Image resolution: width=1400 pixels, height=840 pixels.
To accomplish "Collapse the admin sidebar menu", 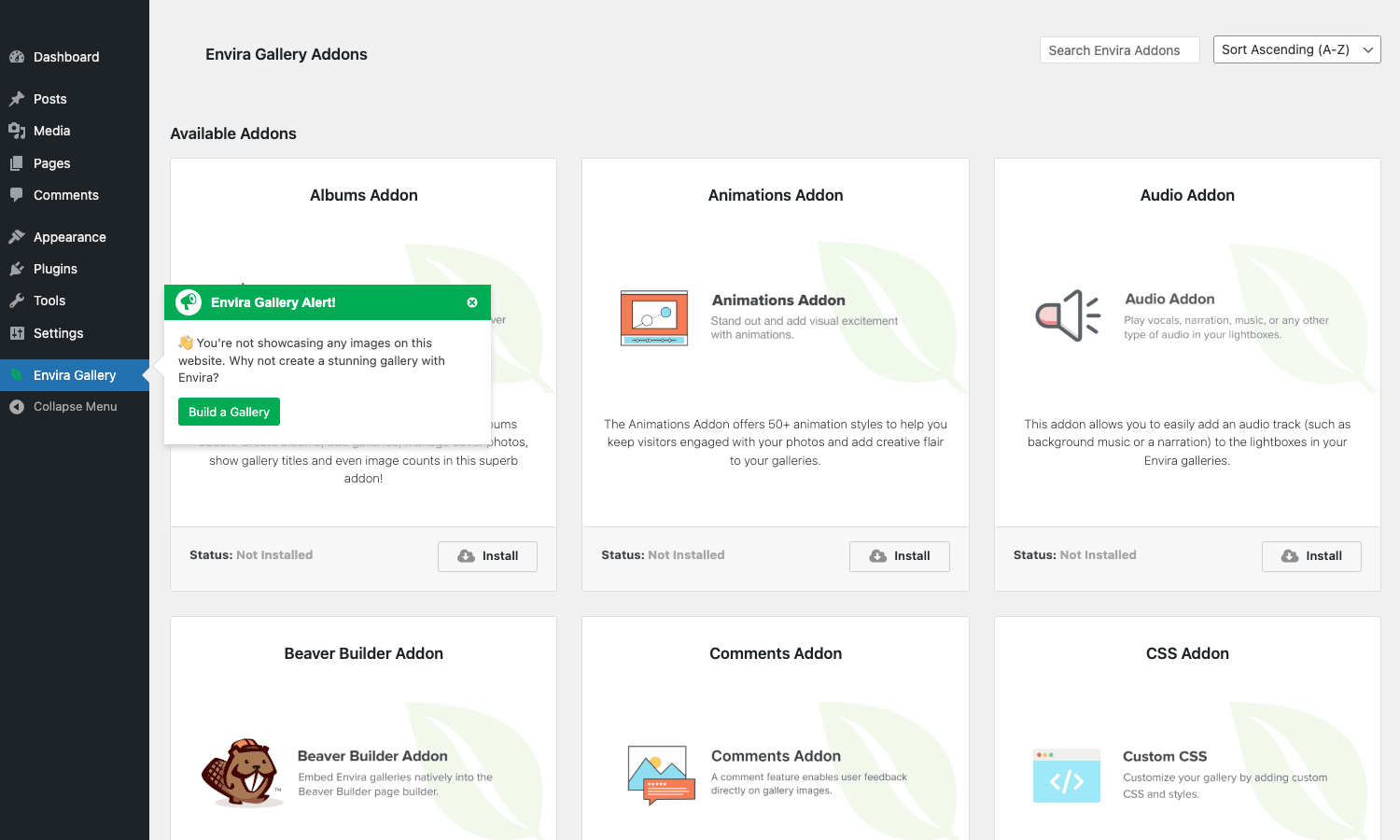I will point(75,407).
